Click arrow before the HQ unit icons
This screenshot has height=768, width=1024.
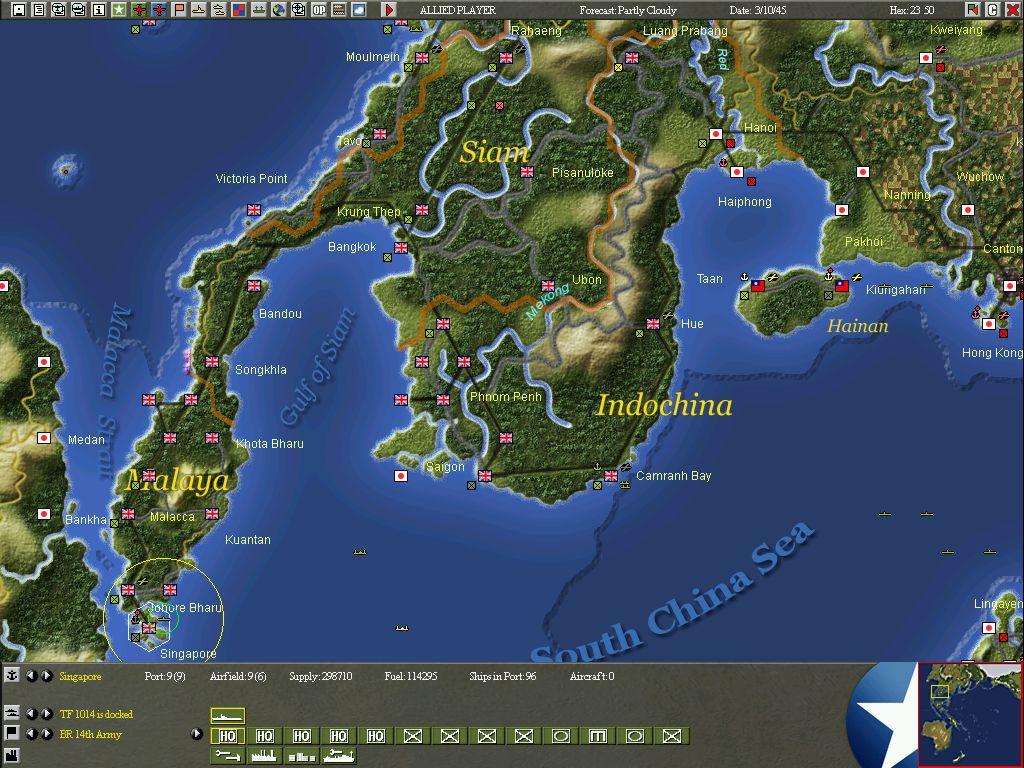point(197,734)
